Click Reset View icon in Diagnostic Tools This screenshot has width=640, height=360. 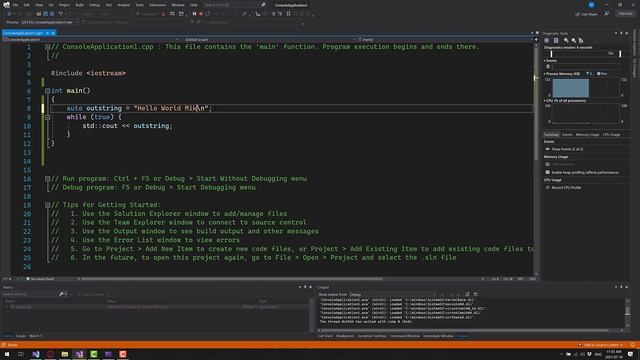[581, 40]
